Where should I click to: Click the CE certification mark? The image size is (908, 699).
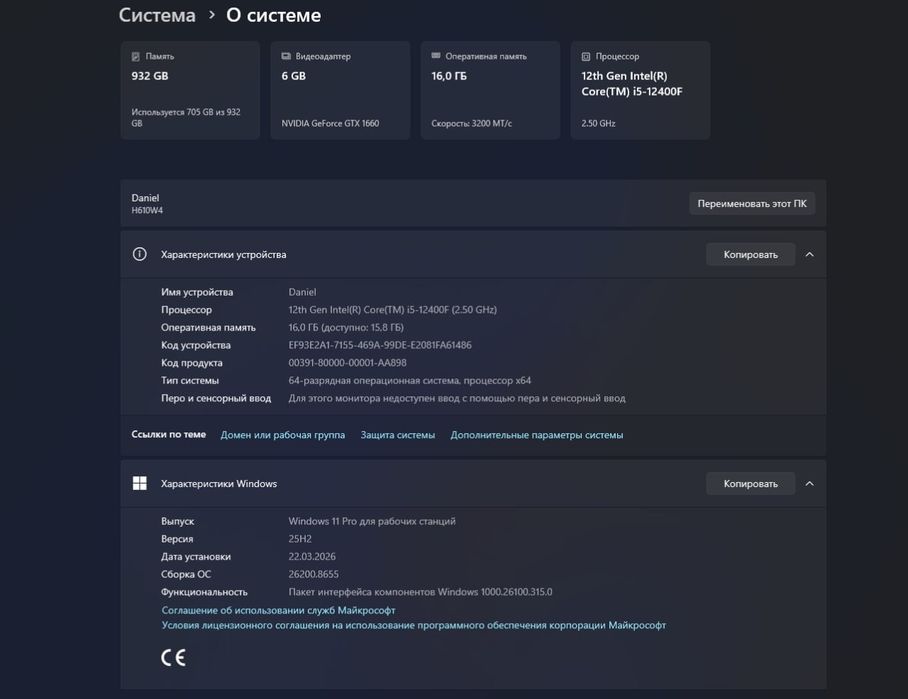173,657
